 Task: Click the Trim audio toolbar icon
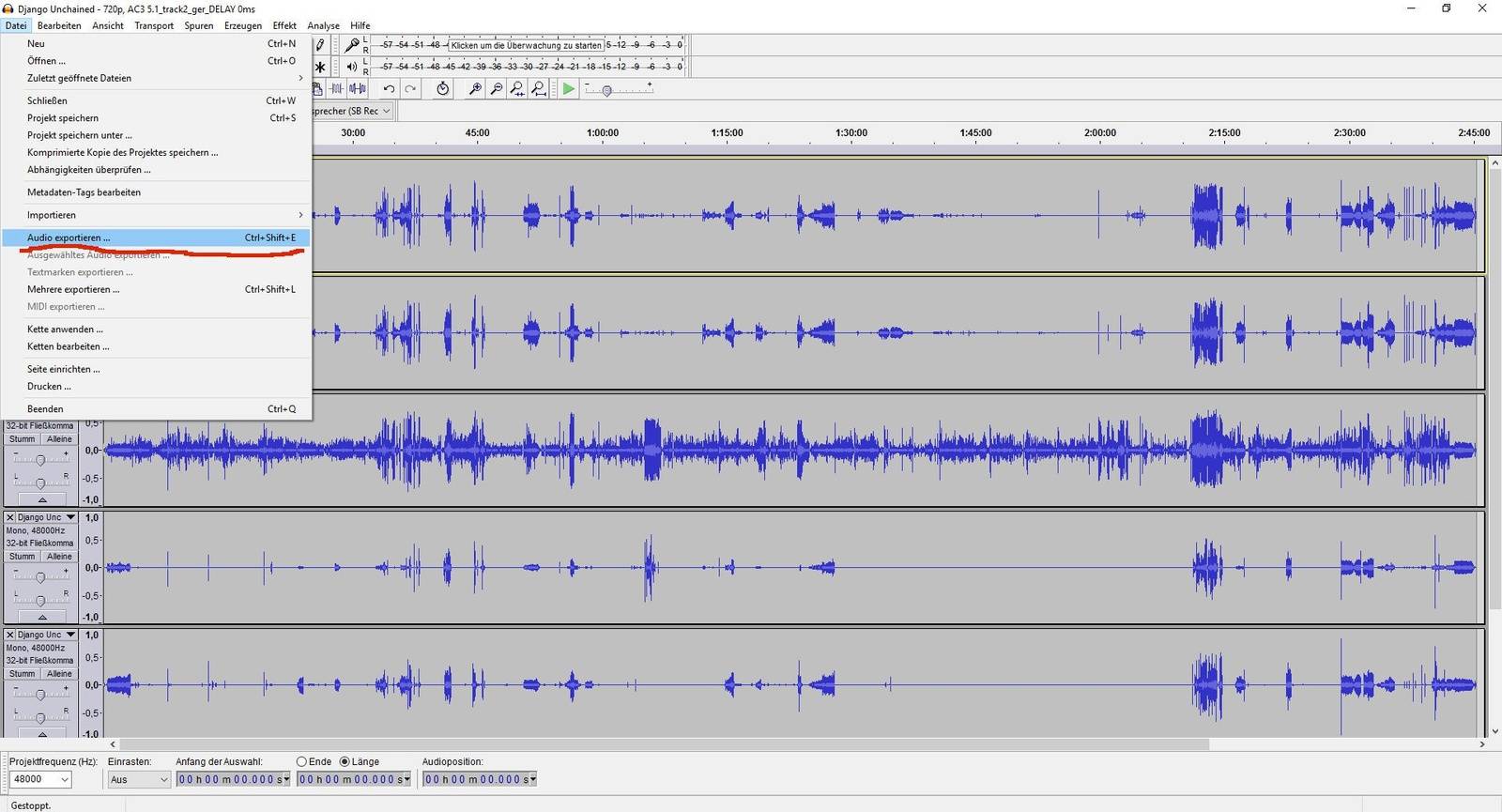(337, 88)
